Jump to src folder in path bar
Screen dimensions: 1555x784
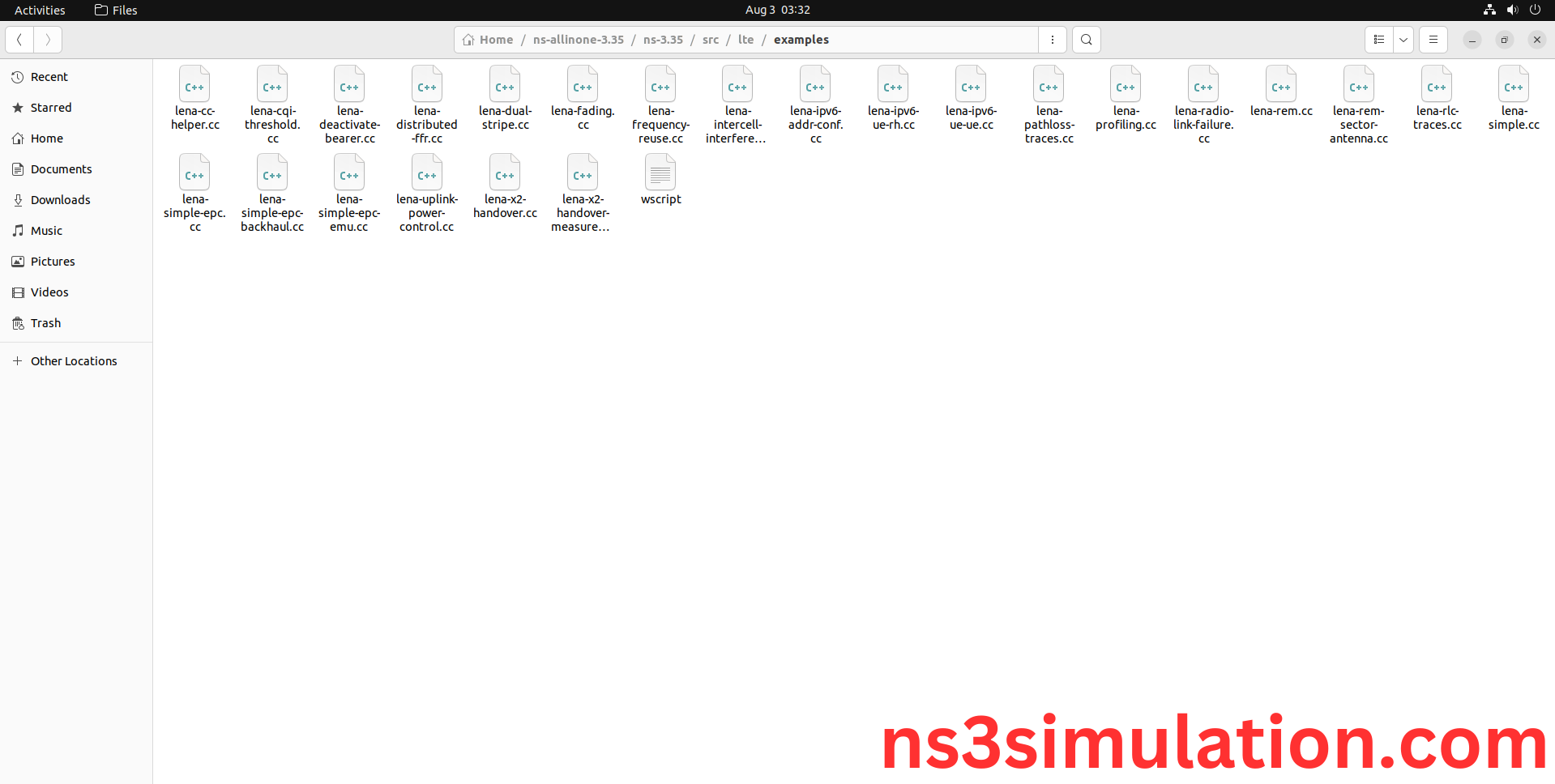tap(711, 40)
